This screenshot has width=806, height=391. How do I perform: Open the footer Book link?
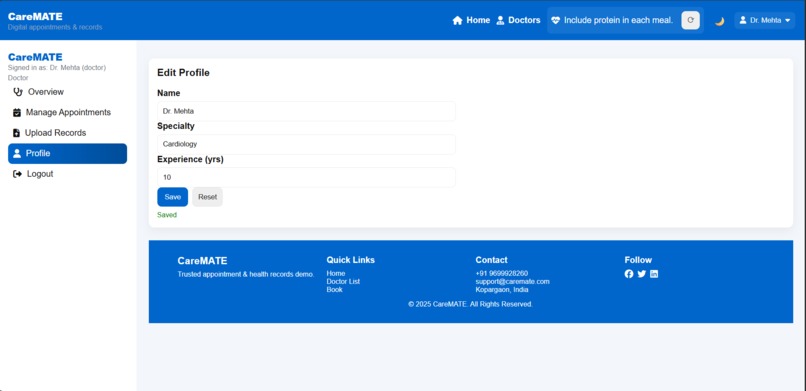point(334,290)
